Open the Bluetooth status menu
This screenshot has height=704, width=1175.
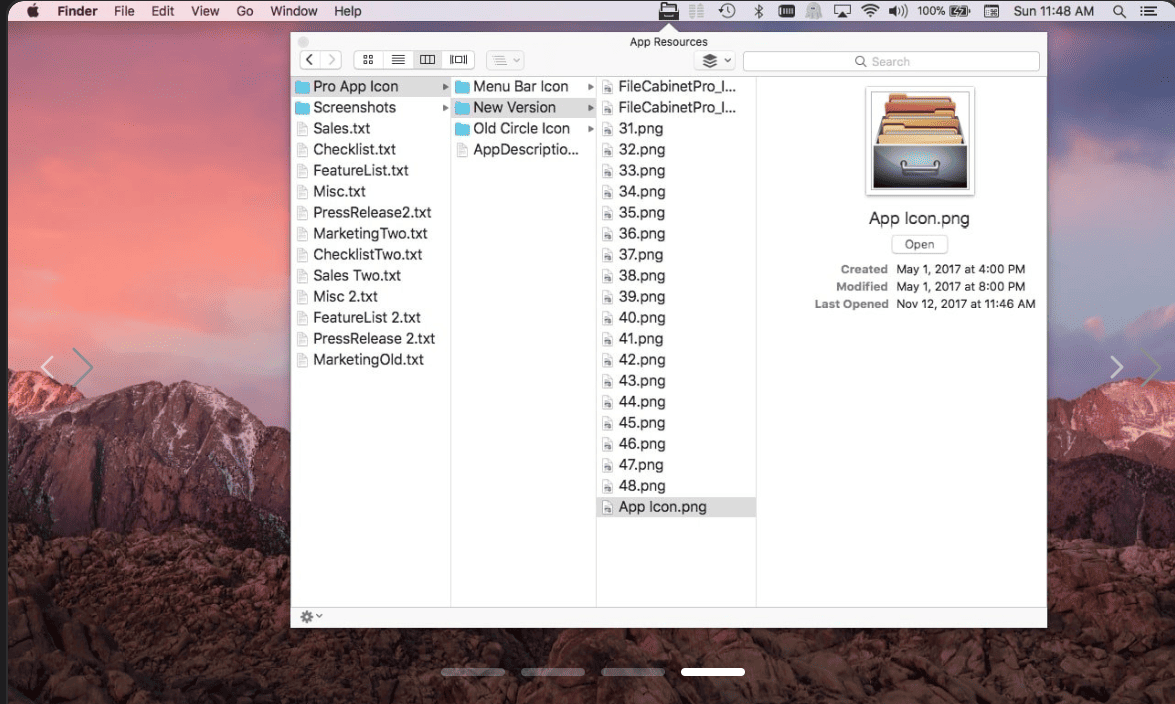(x=758, y=11)
